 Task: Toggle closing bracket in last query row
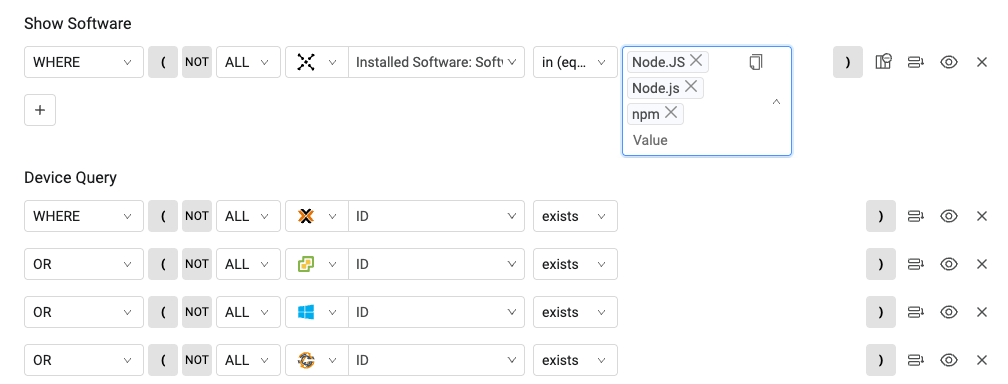click(x=880, y=360)
